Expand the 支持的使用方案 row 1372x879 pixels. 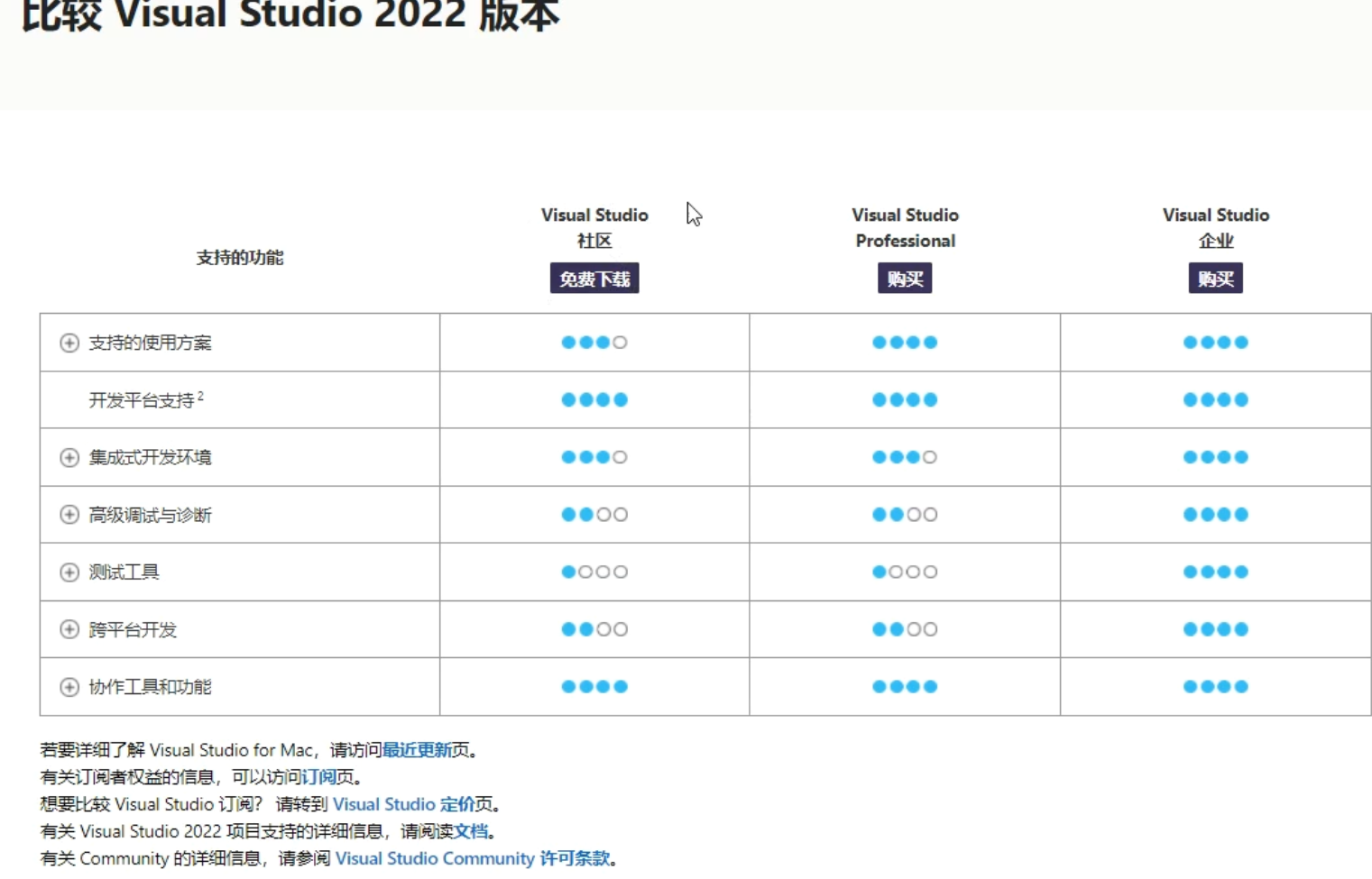pos(69,343)
